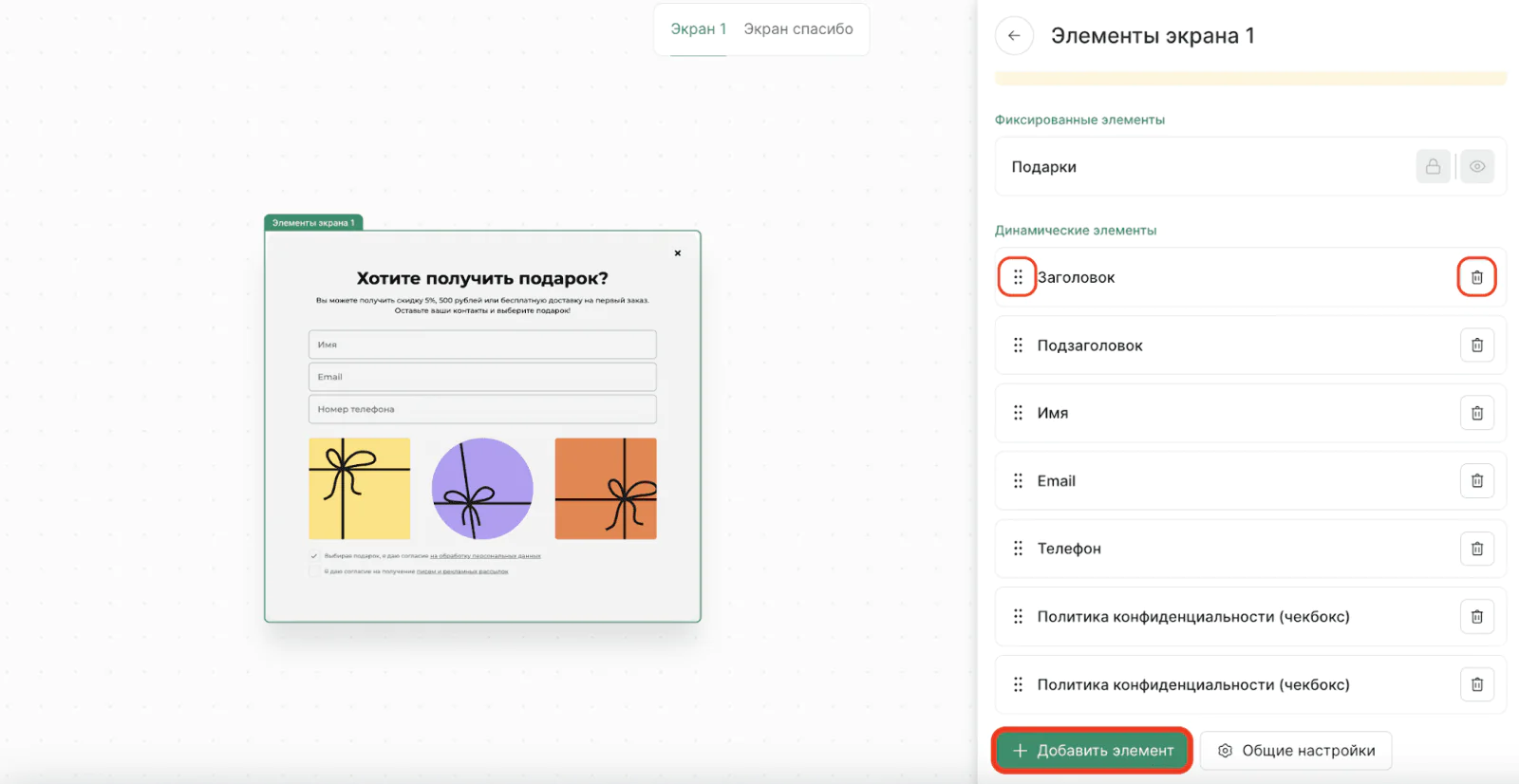This screenshot has width=1519, height=784.
Task: Click the lock icon in the Подарки row
Action: (1434, 167)
